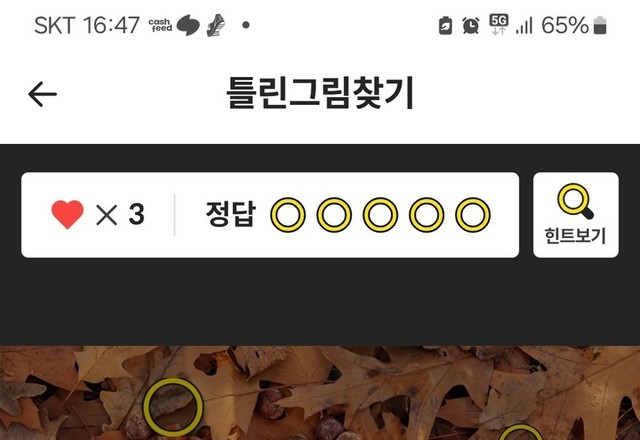Select the first 정답 answer circle
Viewport: 640px width, 440px height.
coord(288,215)
